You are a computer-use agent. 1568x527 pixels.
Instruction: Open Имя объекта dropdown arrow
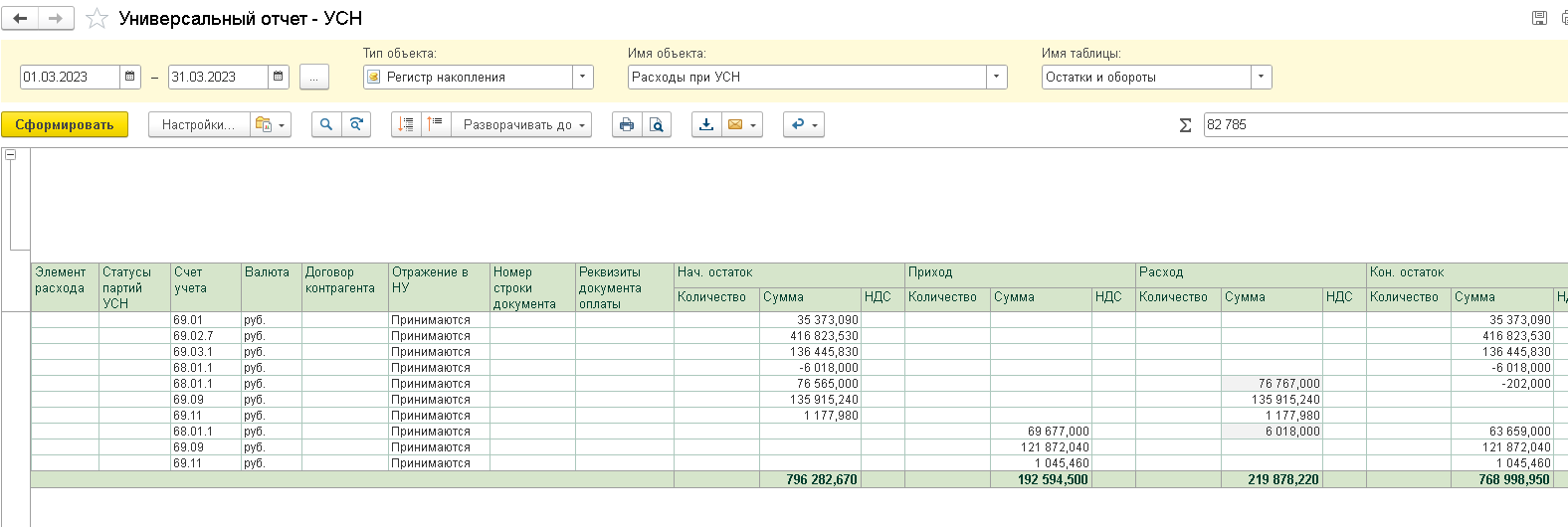point(997,77)
